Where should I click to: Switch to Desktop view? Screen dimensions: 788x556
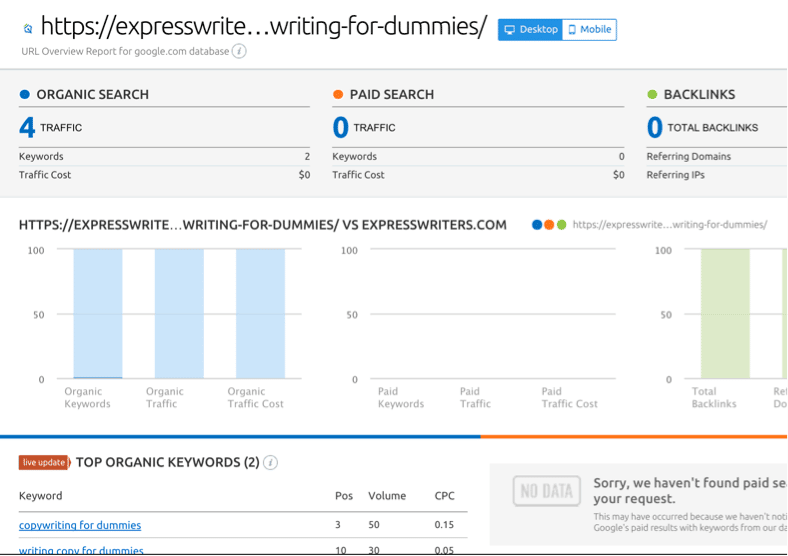pos(530,30)
